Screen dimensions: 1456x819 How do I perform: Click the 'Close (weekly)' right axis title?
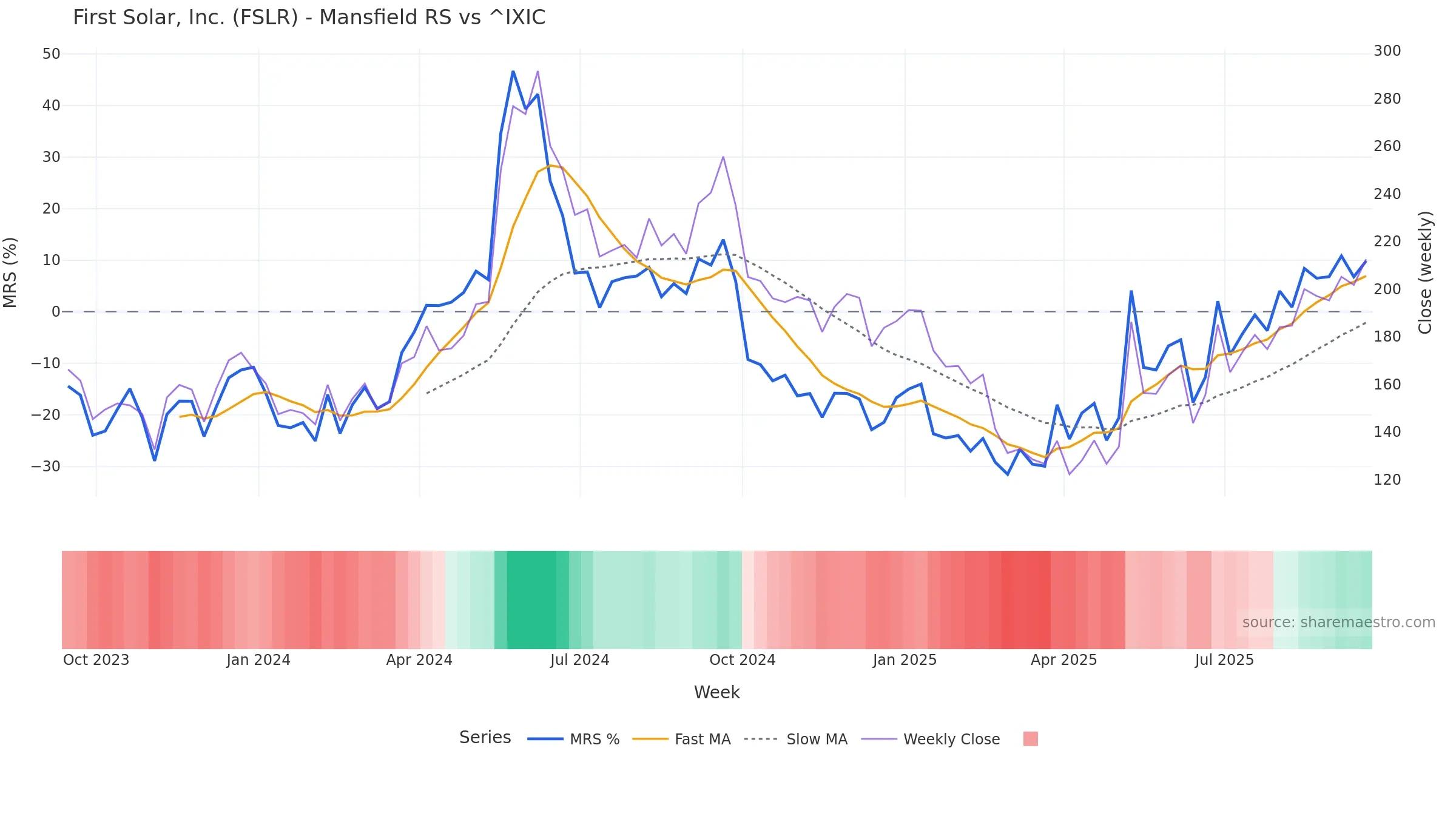point(1424,272)
